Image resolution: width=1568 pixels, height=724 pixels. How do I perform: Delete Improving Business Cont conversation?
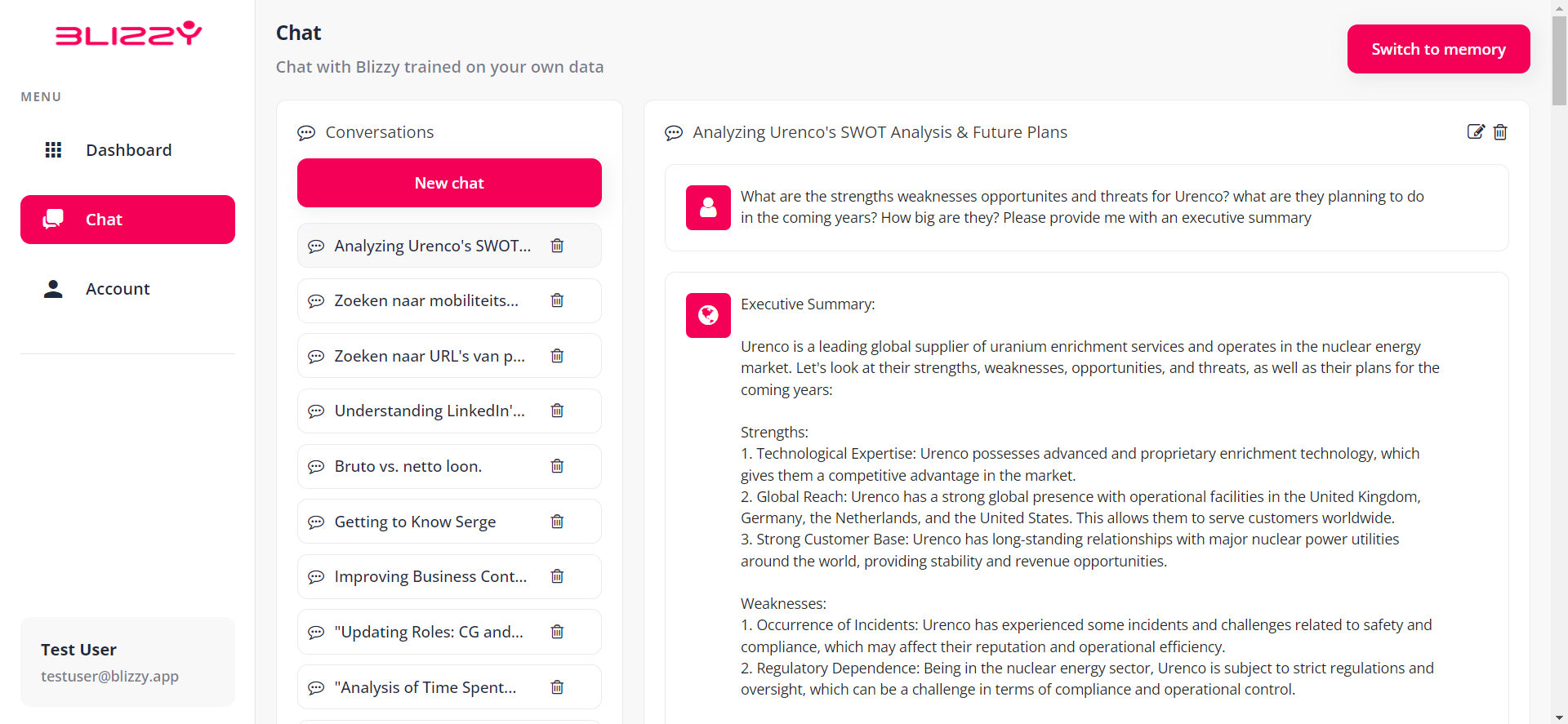pyautogui.click(x=557, y=576)
